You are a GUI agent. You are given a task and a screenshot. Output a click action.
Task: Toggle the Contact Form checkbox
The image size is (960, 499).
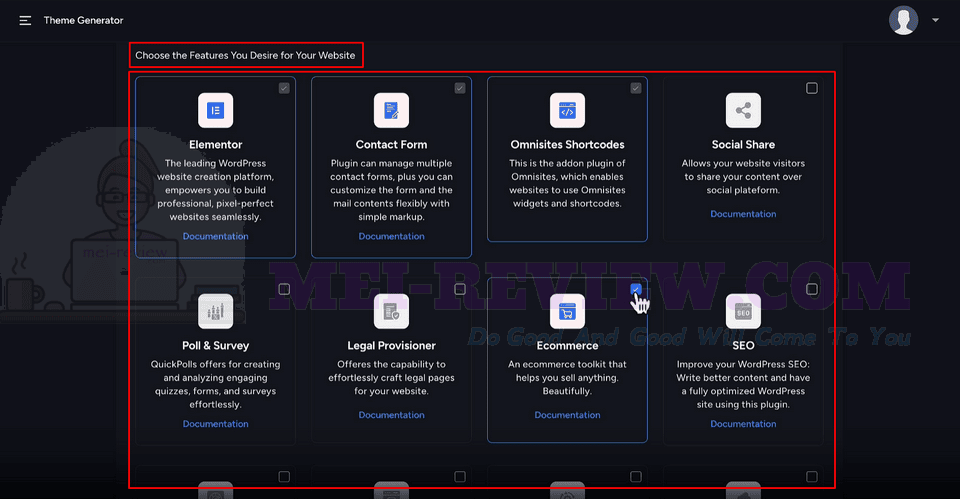pos(460,88)
